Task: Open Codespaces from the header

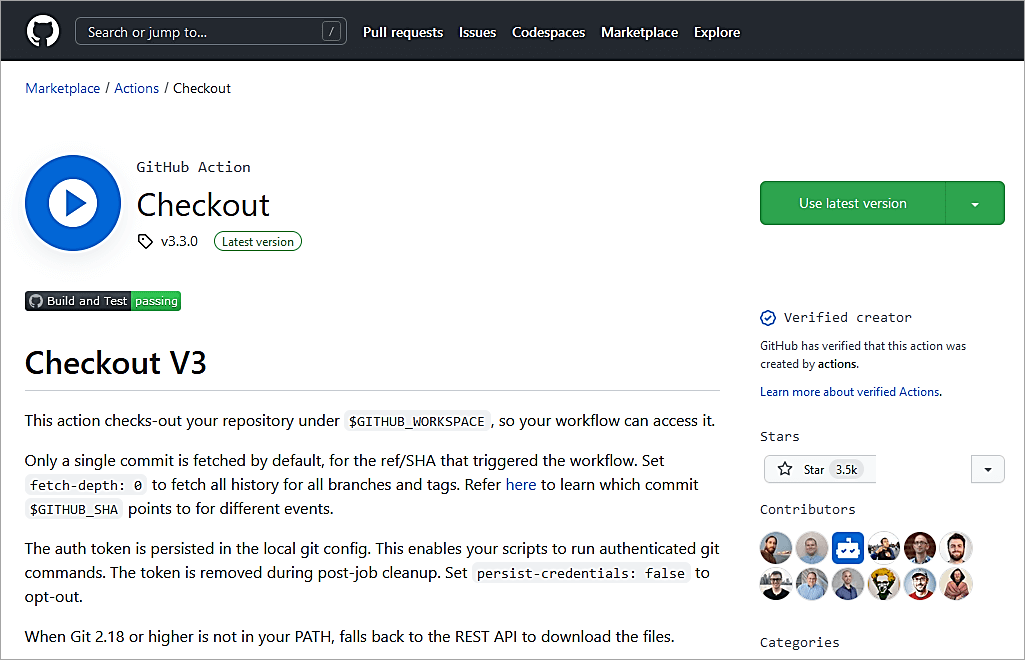Action: pyautogui.click(x=548, y=32)
